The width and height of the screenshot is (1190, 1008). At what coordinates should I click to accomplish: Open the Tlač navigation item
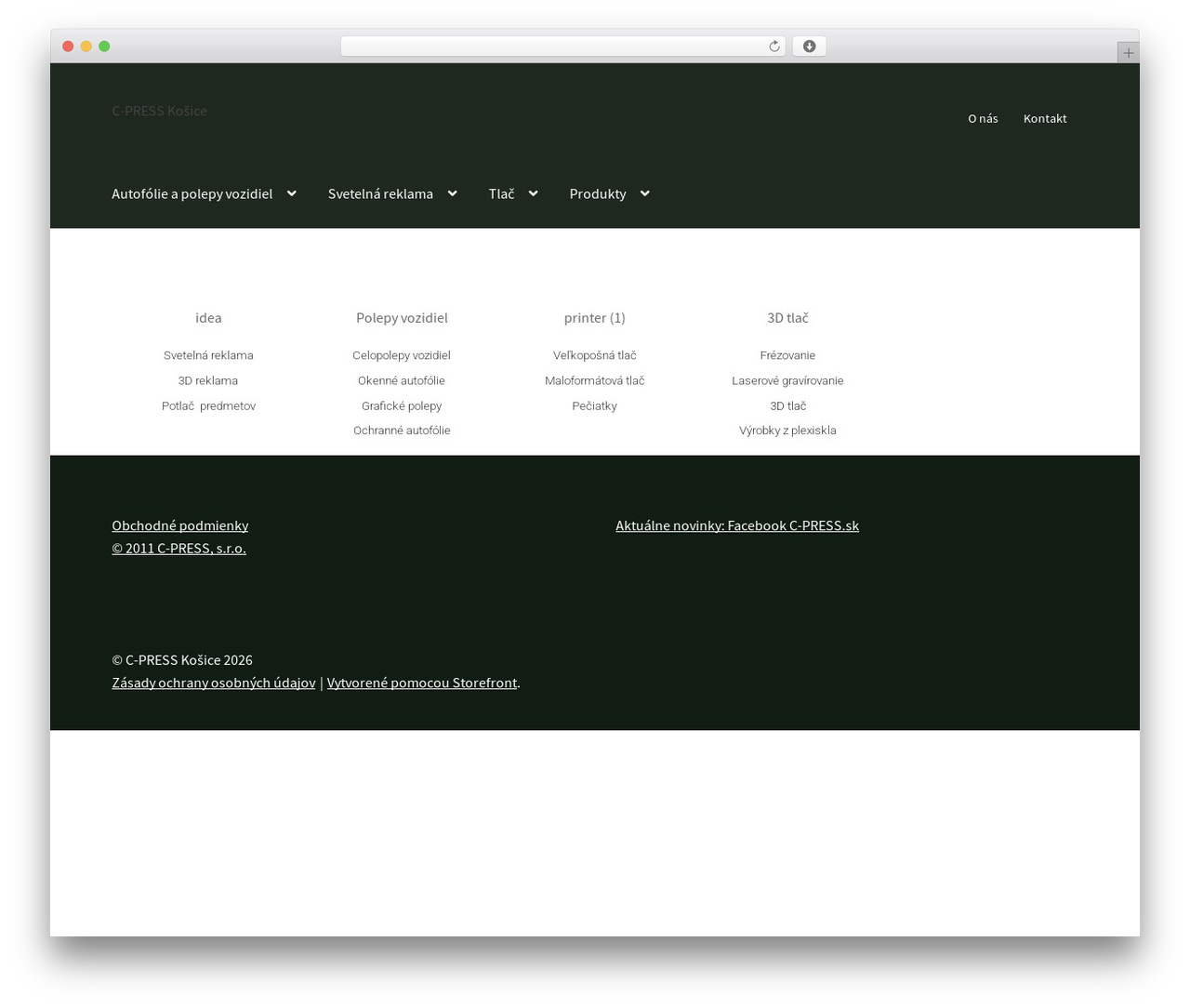coord(501,193)
